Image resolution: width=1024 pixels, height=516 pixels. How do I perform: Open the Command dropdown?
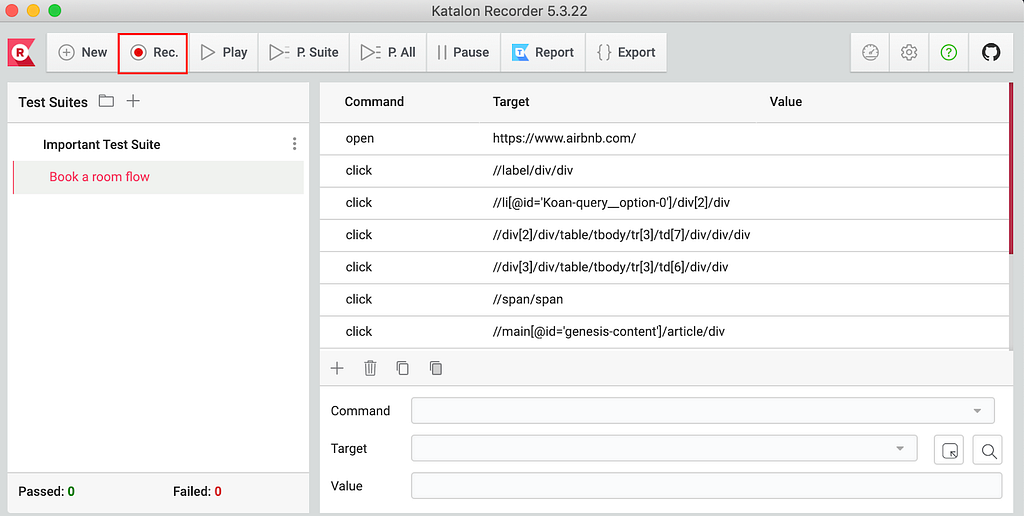point(703,411)
